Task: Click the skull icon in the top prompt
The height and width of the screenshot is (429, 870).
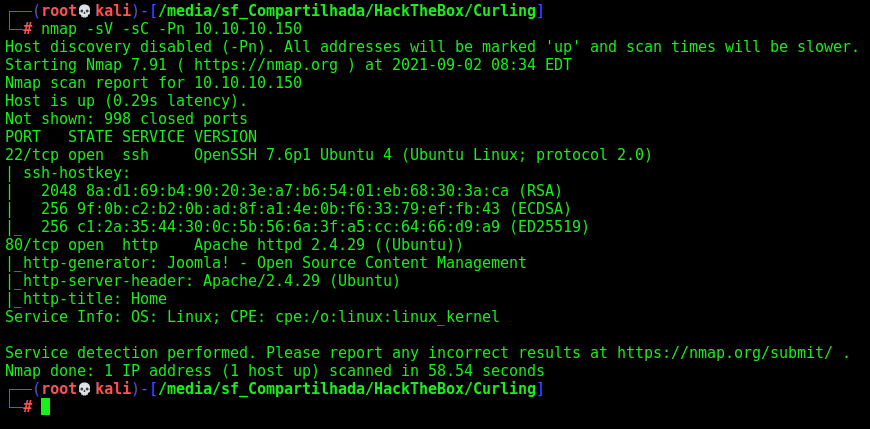Action: (x=84, y=11)
